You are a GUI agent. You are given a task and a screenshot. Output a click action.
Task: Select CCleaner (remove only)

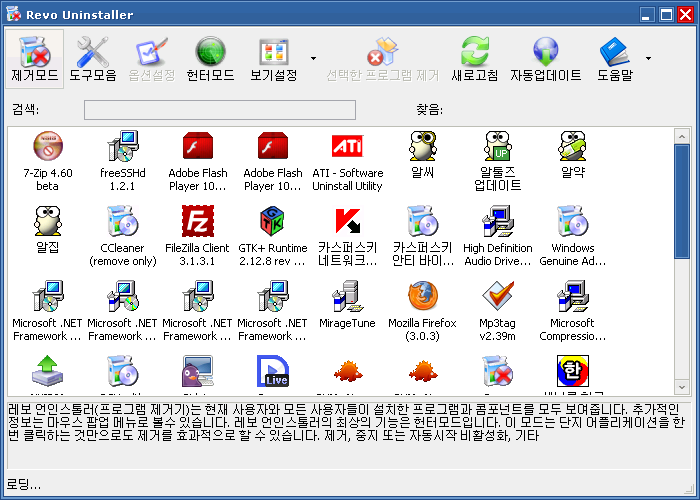(122, 237)
